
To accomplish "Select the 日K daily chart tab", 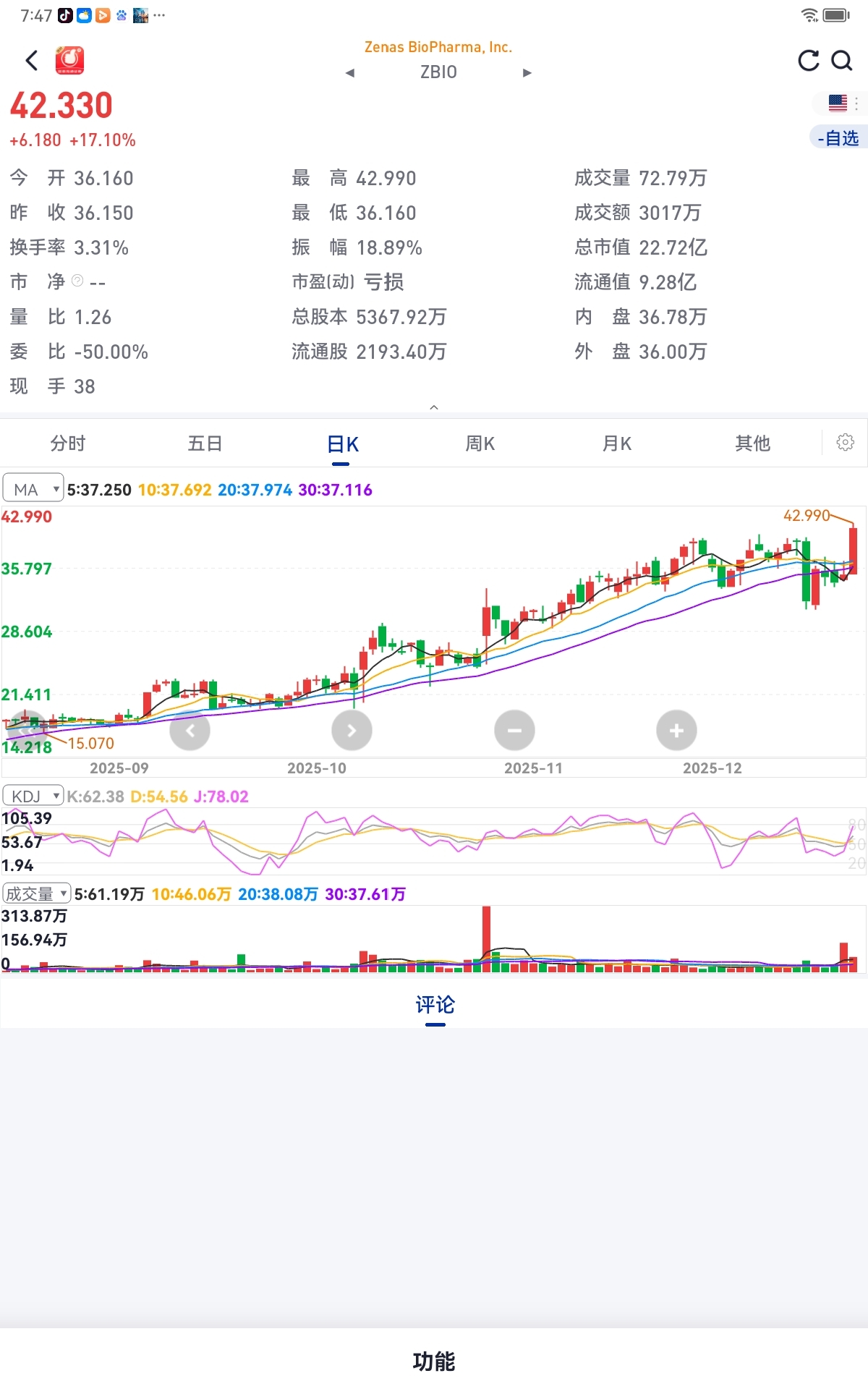I will [x=342, y=444].
